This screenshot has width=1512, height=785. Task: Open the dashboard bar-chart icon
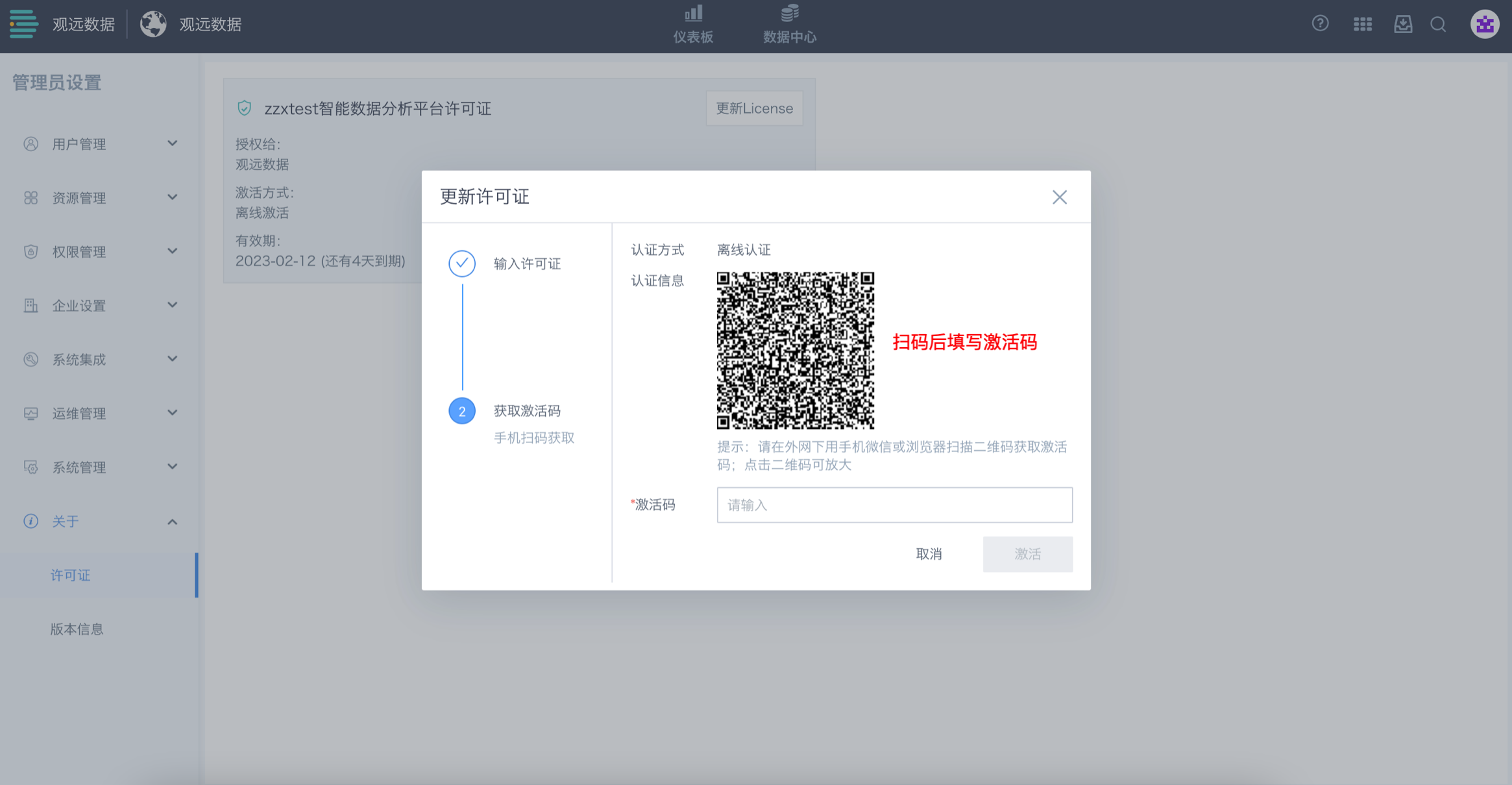coord(693,14)
